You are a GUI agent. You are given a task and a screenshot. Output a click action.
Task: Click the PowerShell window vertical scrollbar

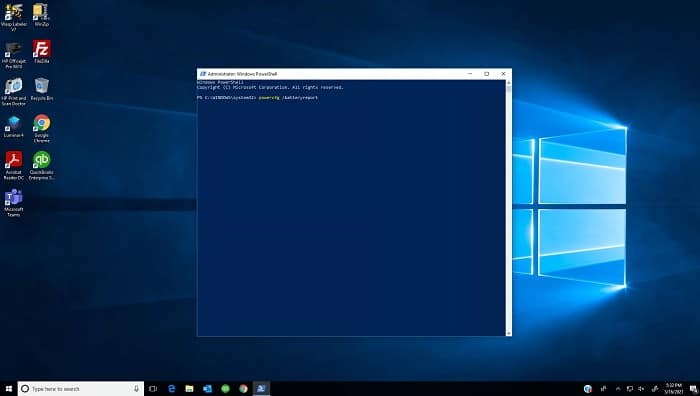tap(508, 208)
